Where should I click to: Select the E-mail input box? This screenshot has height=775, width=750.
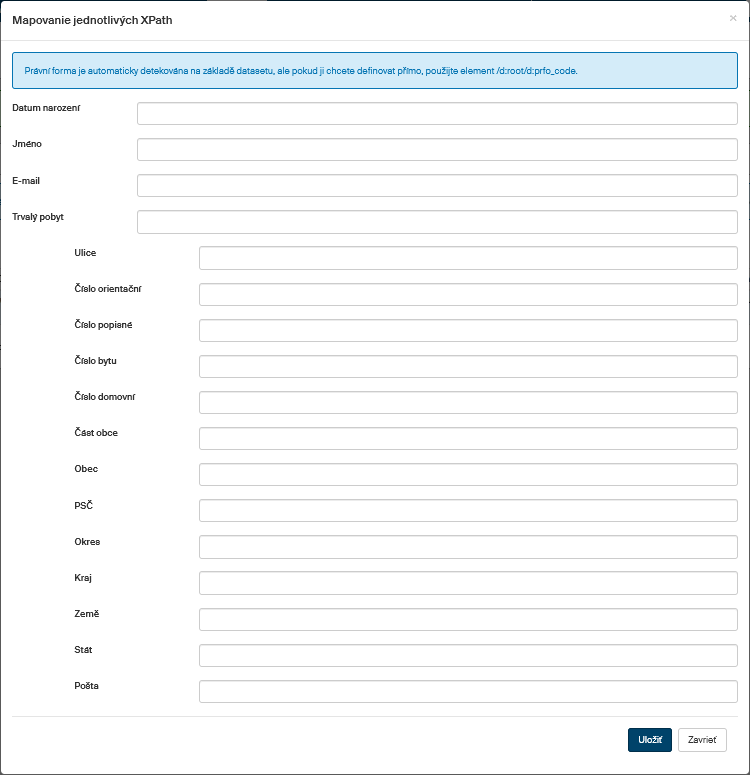pyautogui.click(x=437, y=185)
